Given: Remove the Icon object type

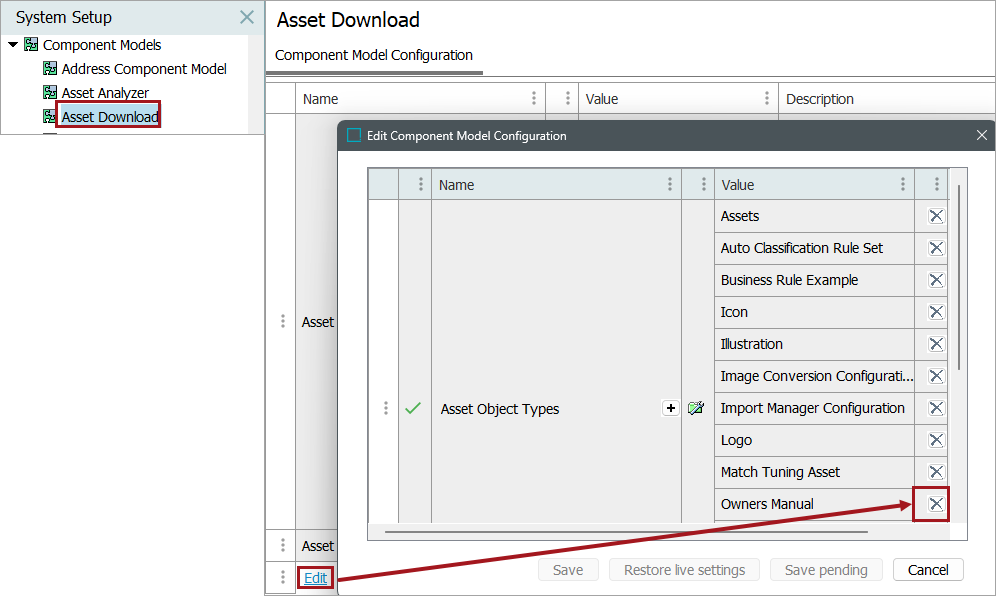Looking at the screenshot, I should click(936, 312).
